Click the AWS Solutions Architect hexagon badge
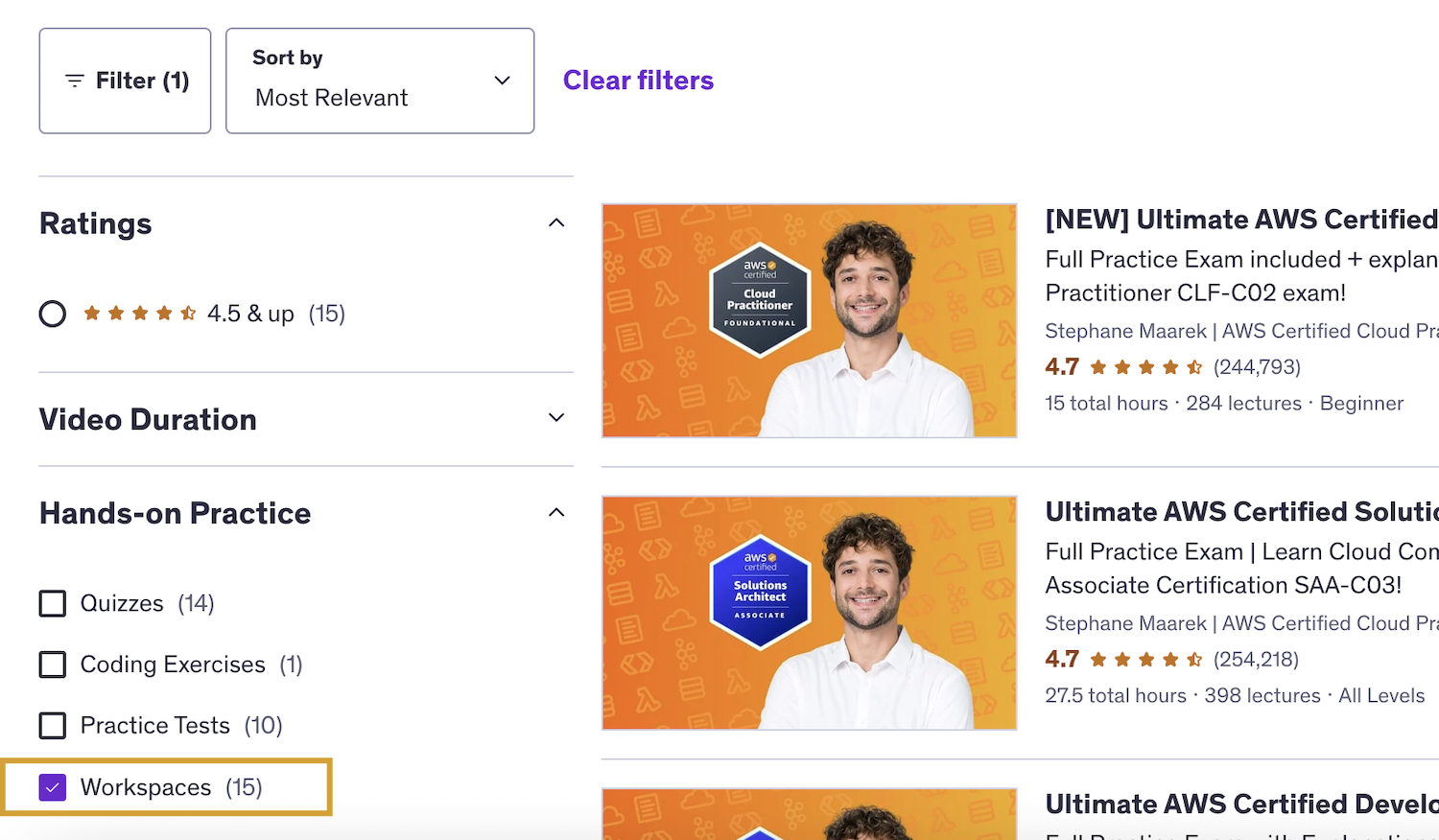Image resolution: width=1439 pixels, height=840 pixels. 760,592
